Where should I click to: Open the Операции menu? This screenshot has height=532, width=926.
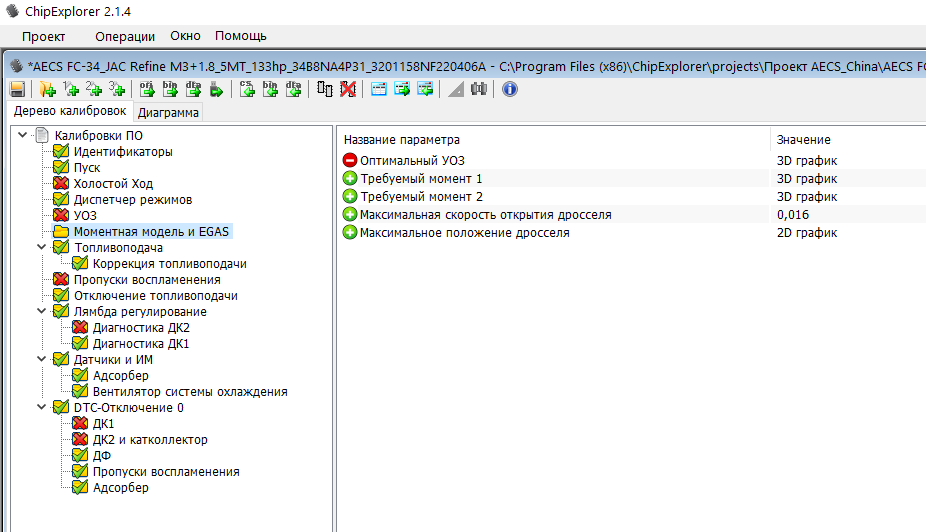(x=125, y=36)
